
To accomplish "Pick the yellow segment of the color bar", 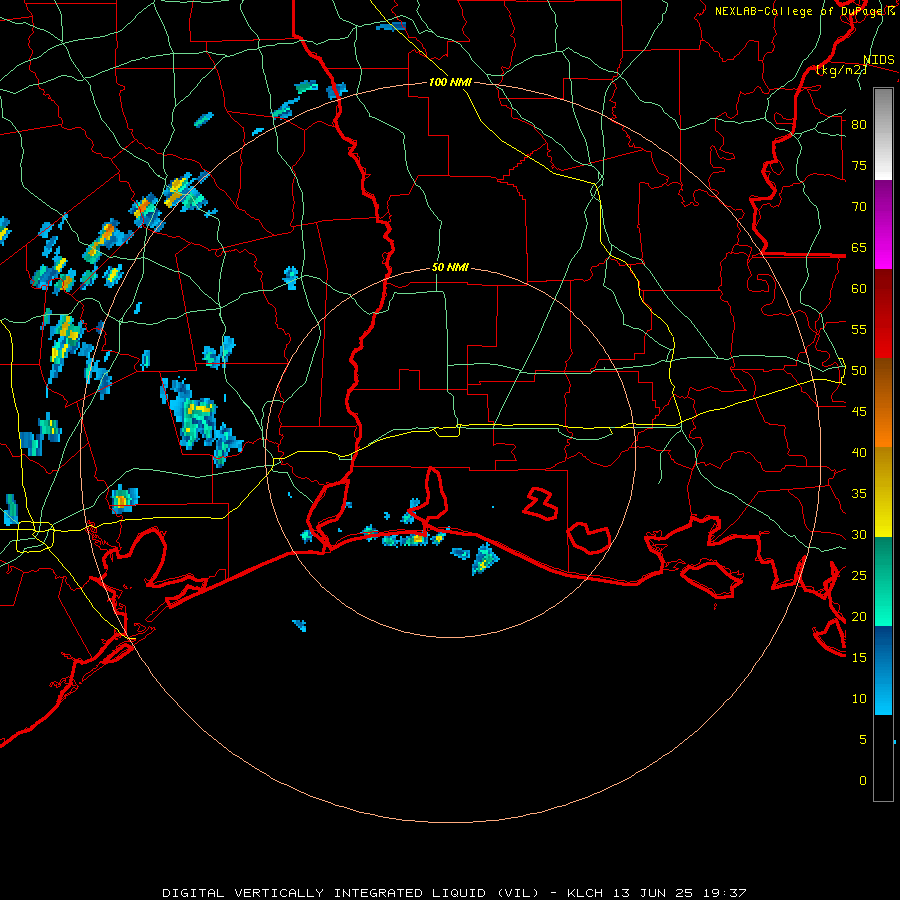I will point(883,492).
